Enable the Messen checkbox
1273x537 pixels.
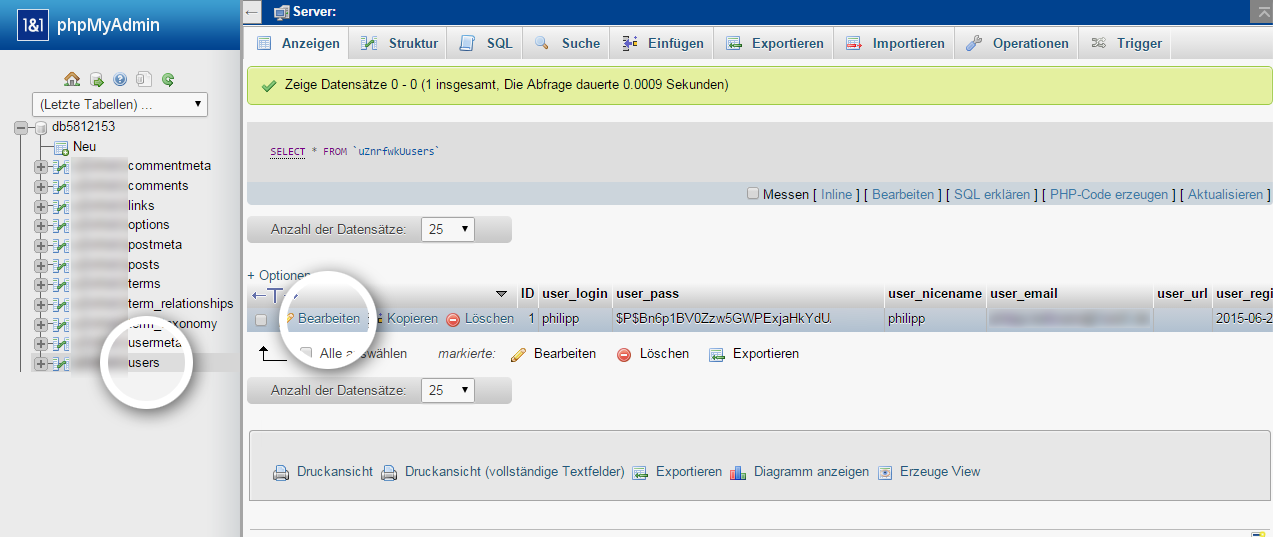click(753, 194)
